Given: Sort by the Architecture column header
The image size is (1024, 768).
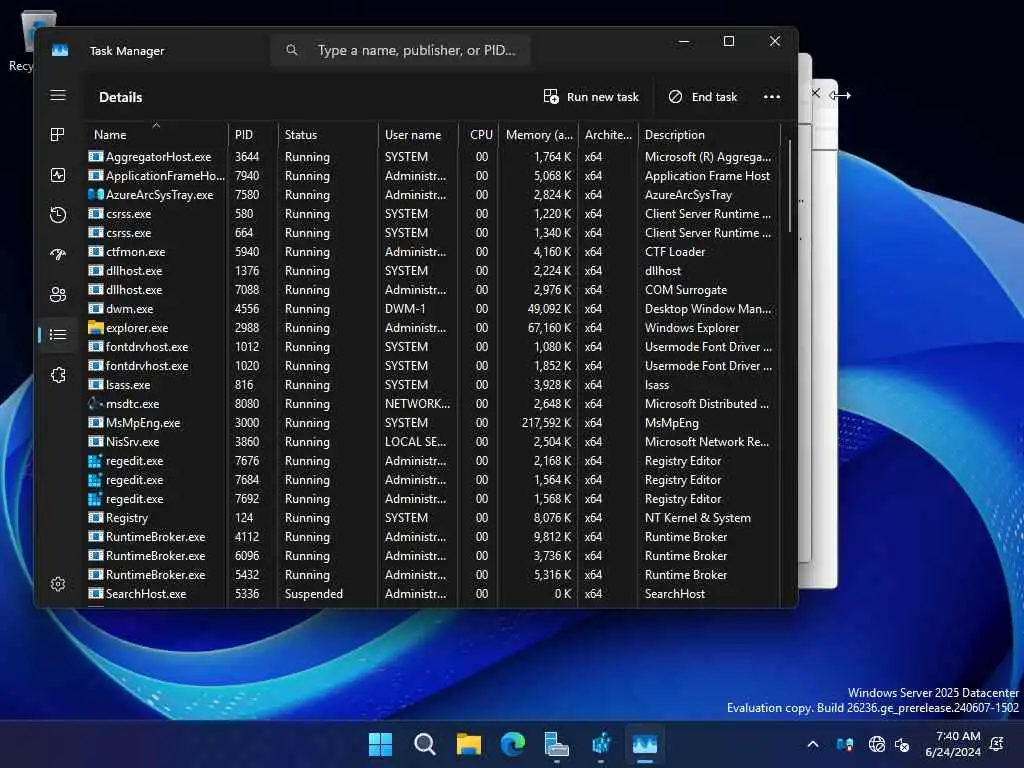Looking at the screenshot, I should [x=608, y=135].
